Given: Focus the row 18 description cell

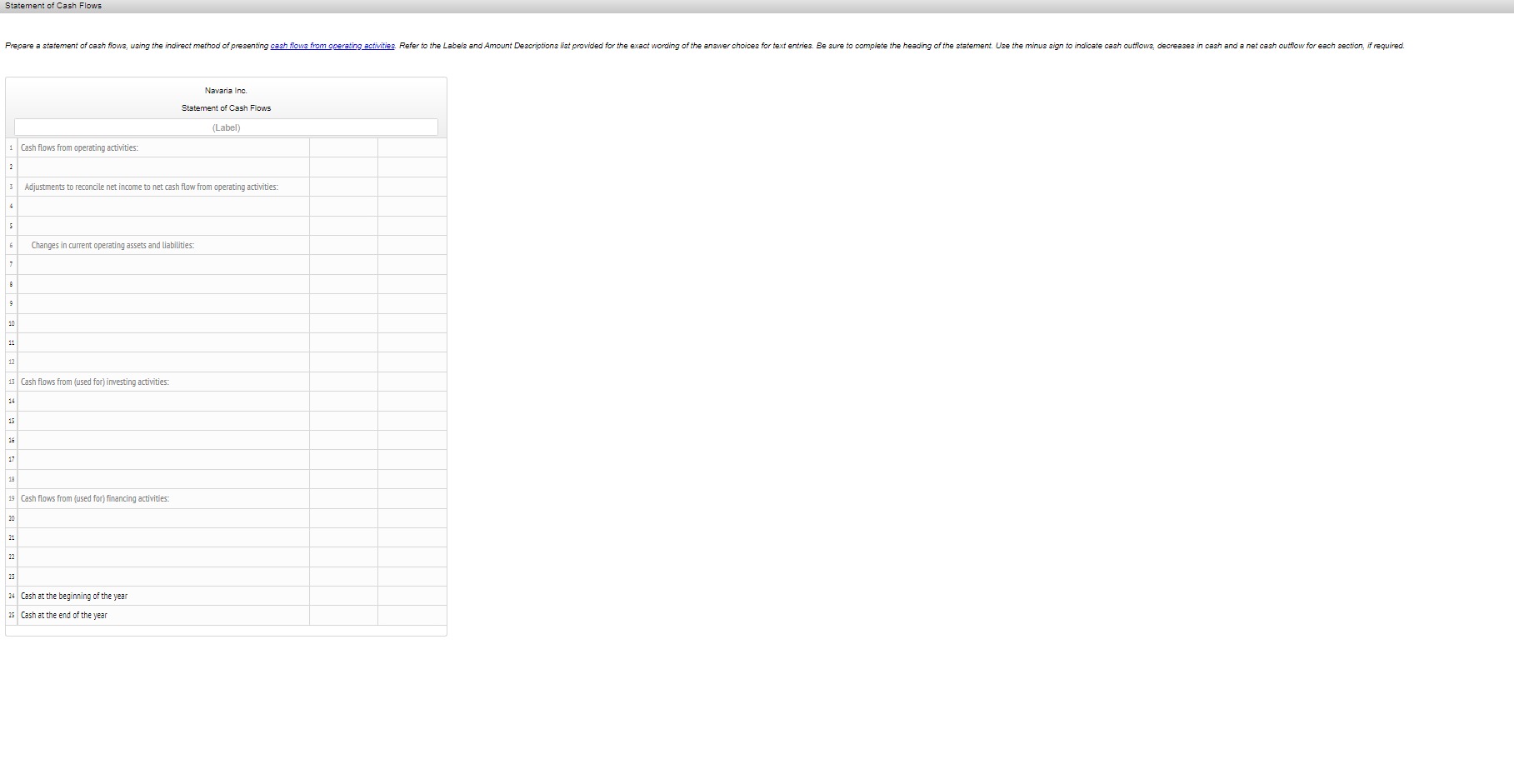Looking at the screenshot, I should [x=163, y=479].
